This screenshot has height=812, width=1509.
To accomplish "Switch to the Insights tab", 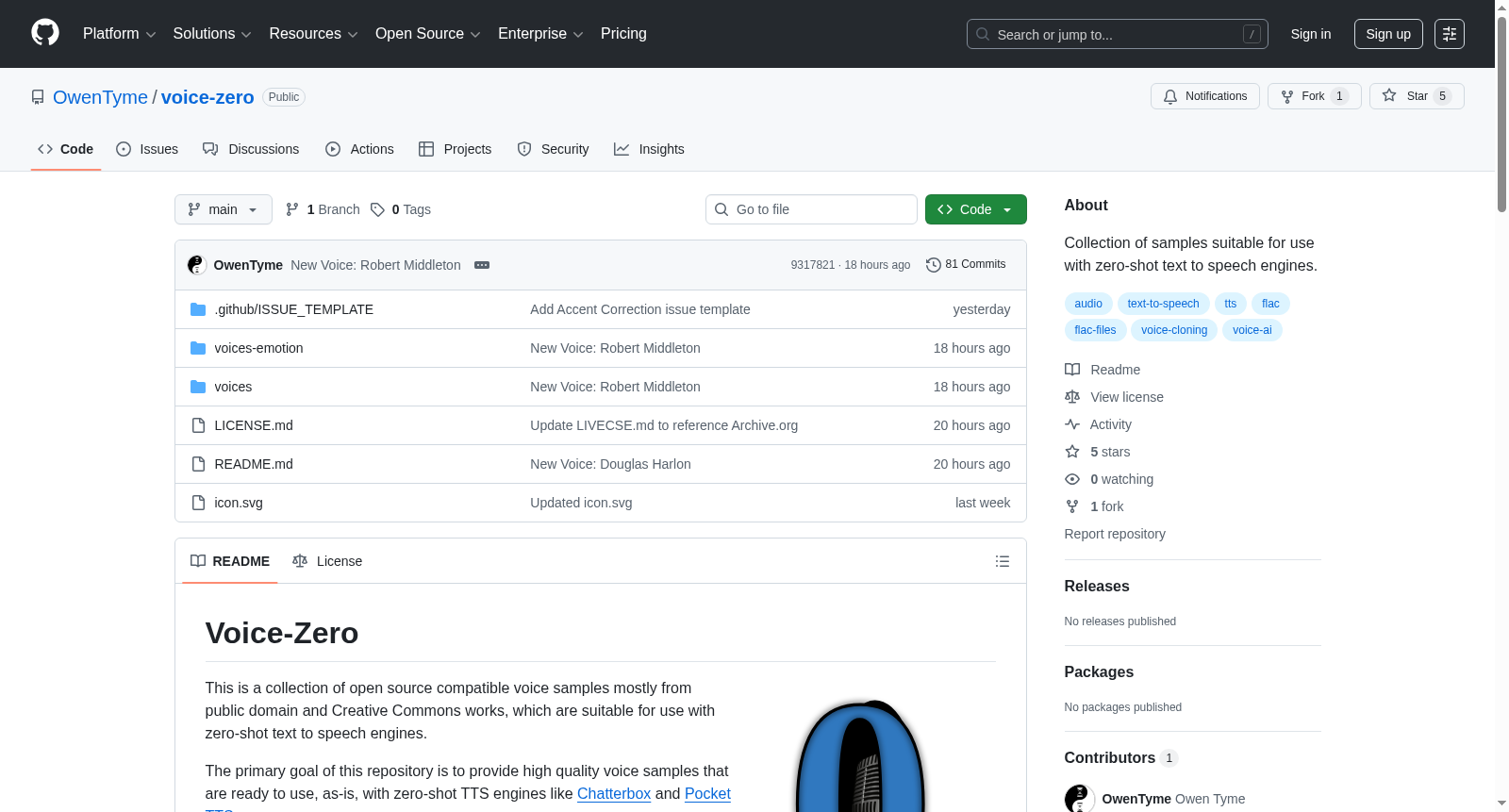I will (649, 149).
